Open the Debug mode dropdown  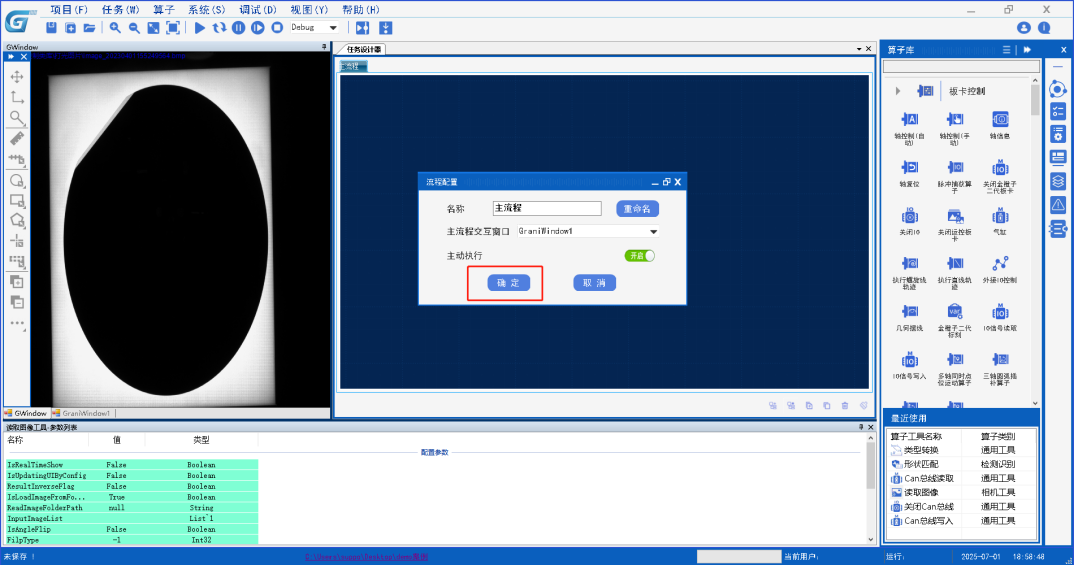tap(333, 28)
